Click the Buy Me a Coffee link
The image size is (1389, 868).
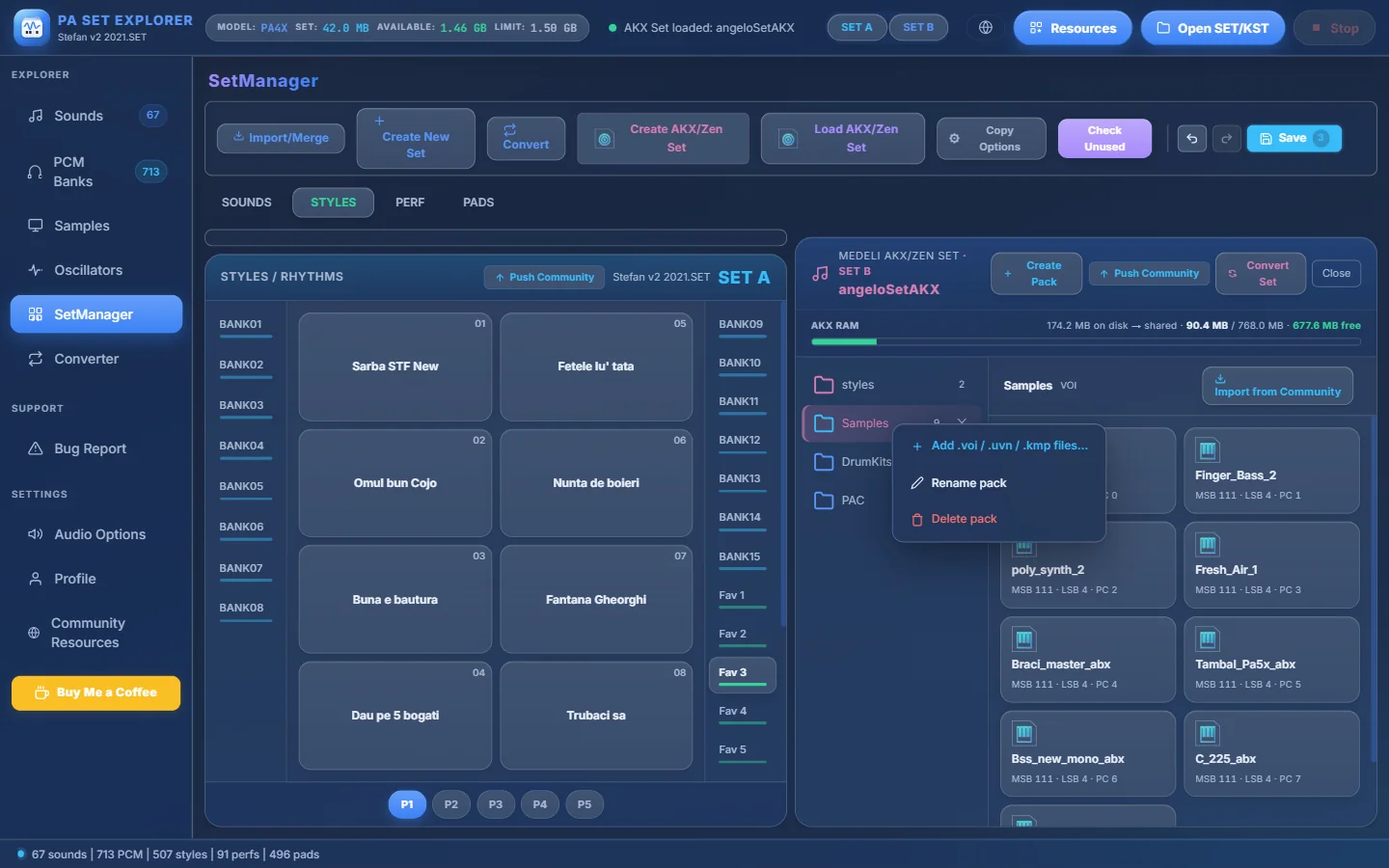coord(96,693)
